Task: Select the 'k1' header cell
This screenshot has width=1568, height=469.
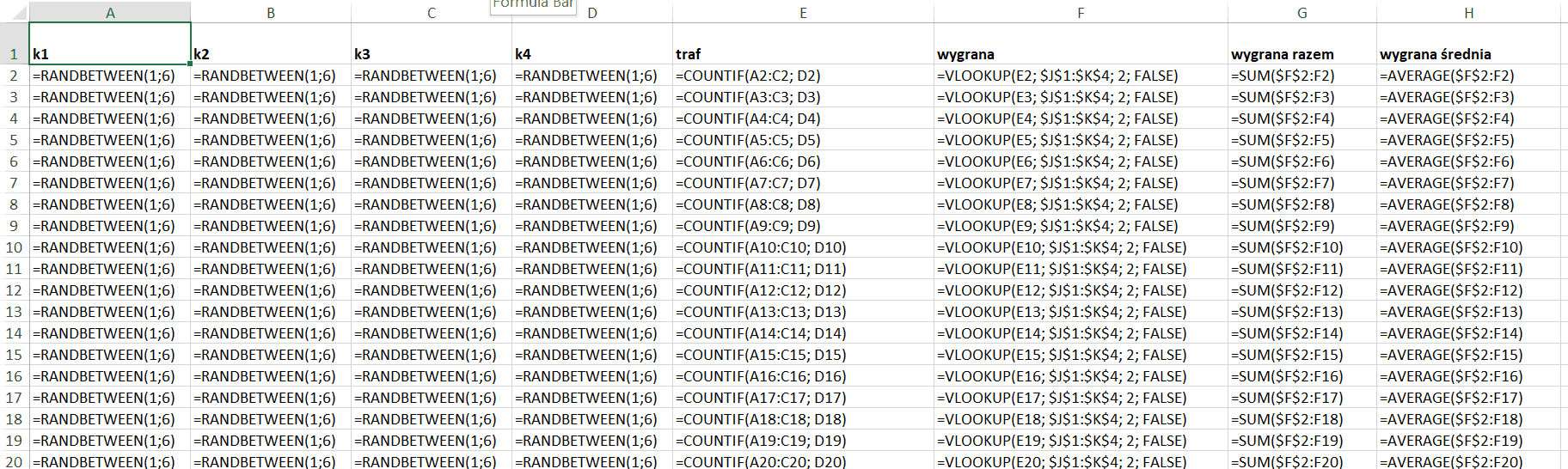Action: click(x=110, y=54)
